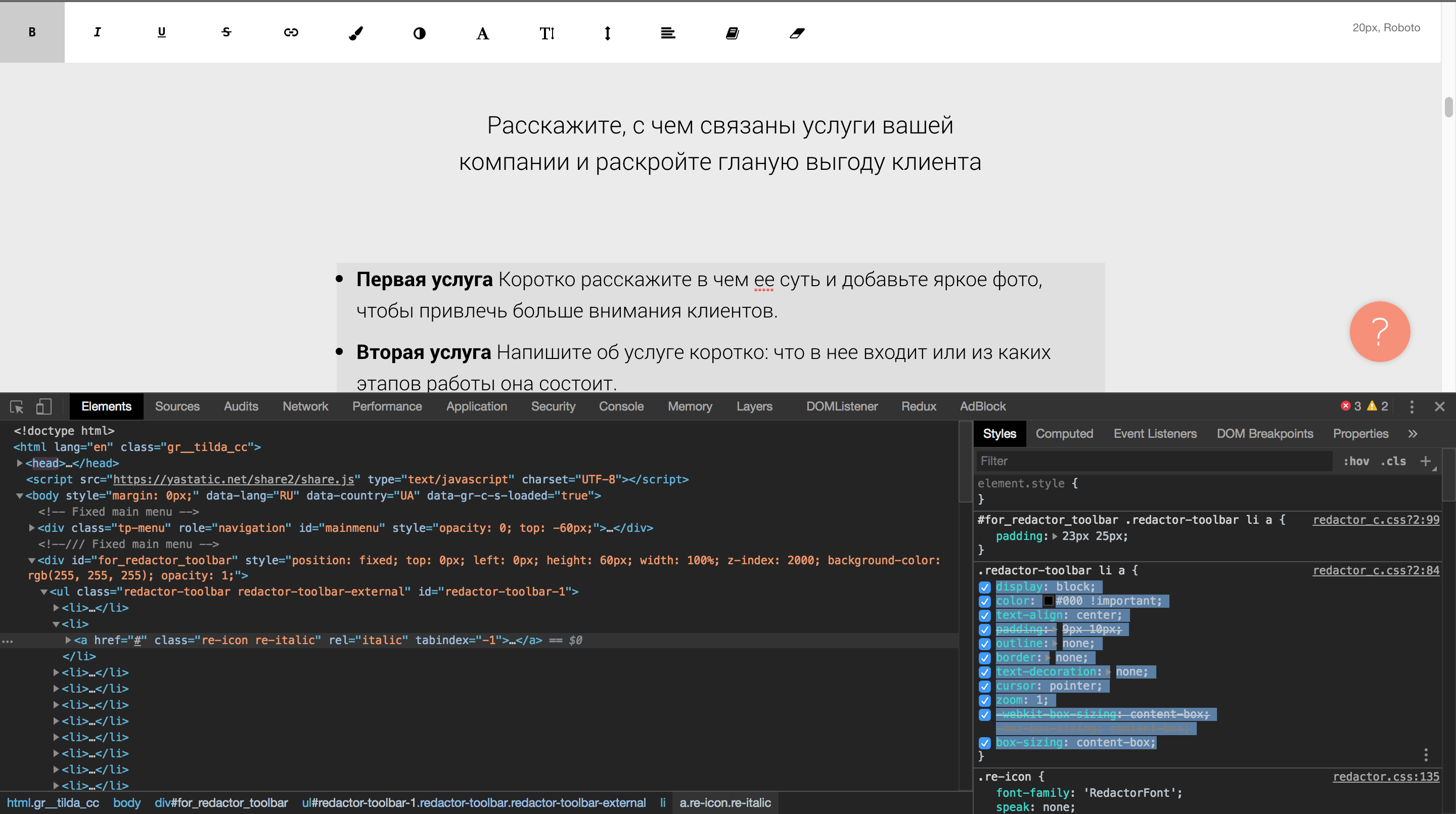Viewport: 1456px width, 814px height.
Task: Click the eraser clear formatting icon
Action: pyautogui.click(x=797, y=33)
